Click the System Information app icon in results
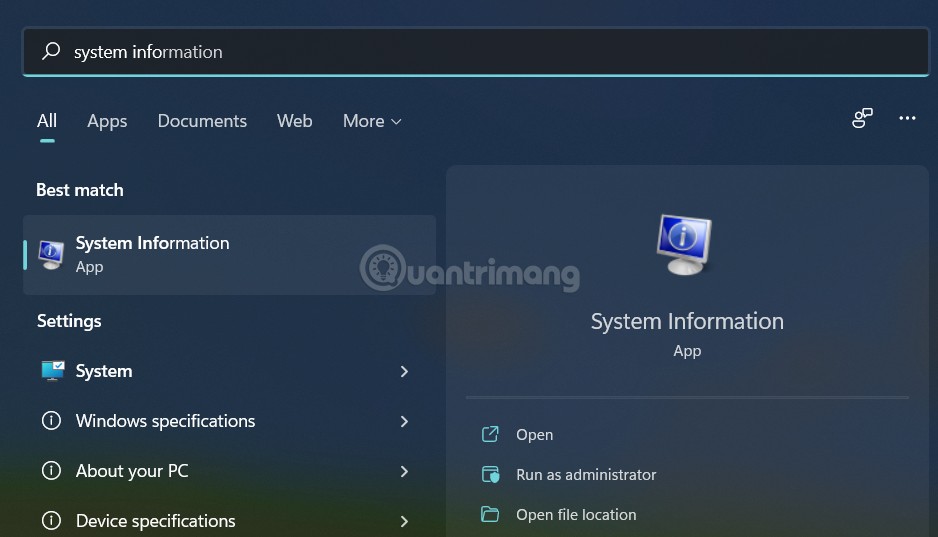938x537 pixels. pyautogui.click(x=51, y=255)
